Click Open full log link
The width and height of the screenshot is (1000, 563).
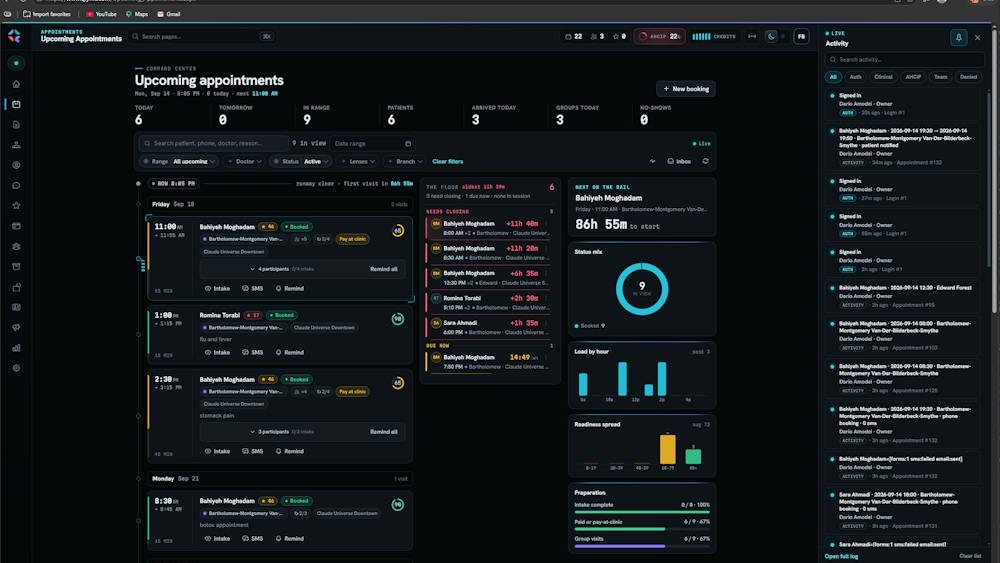(x=841, y=556)
